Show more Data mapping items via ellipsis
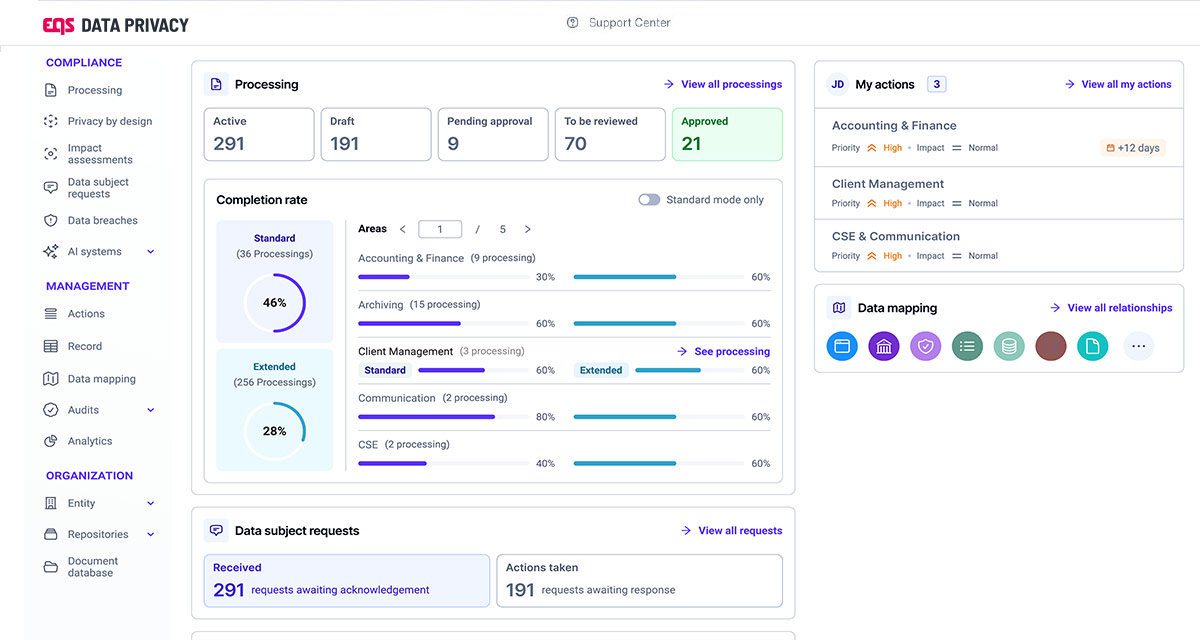This screenshot has height=640, width=1200. pos(1138,347)
